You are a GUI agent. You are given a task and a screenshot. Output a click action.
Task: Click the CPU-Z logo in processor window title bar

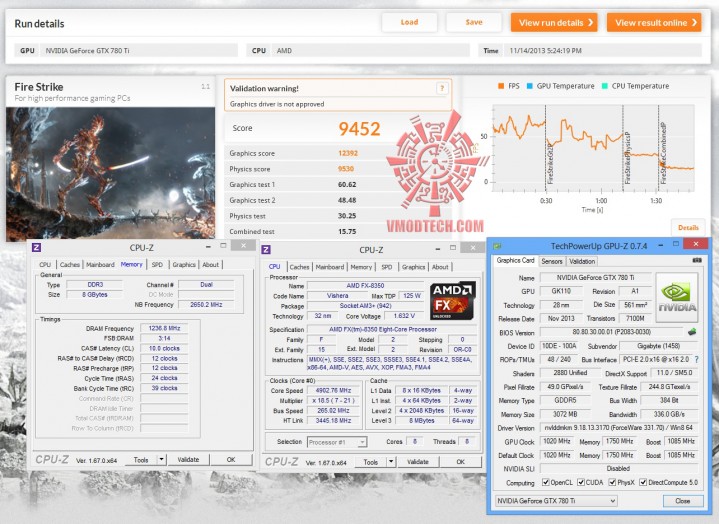pyautogui.click(x=266, y=250)
